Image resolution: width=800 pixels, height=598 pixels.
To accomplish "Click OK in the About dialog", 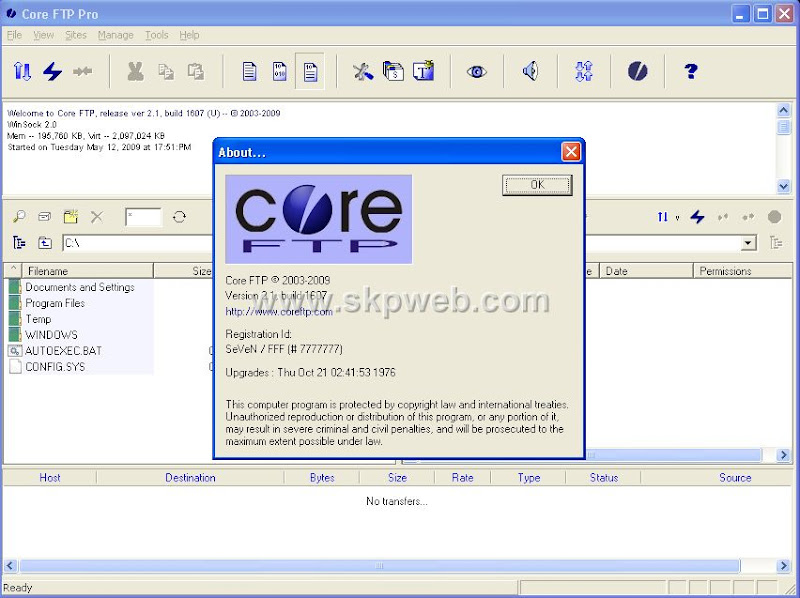I will [536, 185].
